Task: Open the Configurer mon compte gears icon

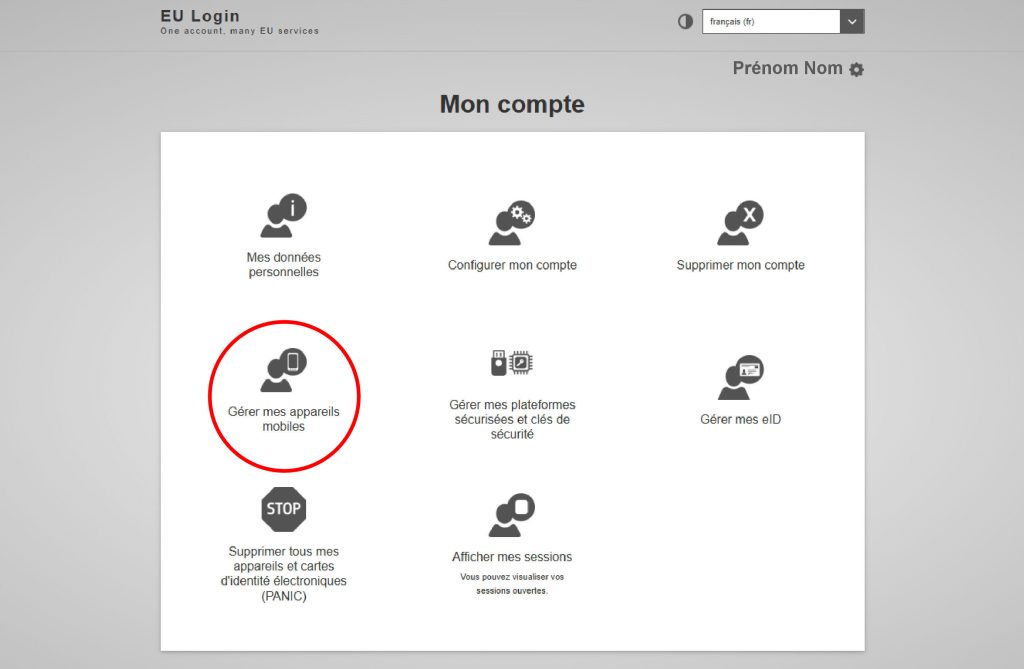Action: pos(512,223)
